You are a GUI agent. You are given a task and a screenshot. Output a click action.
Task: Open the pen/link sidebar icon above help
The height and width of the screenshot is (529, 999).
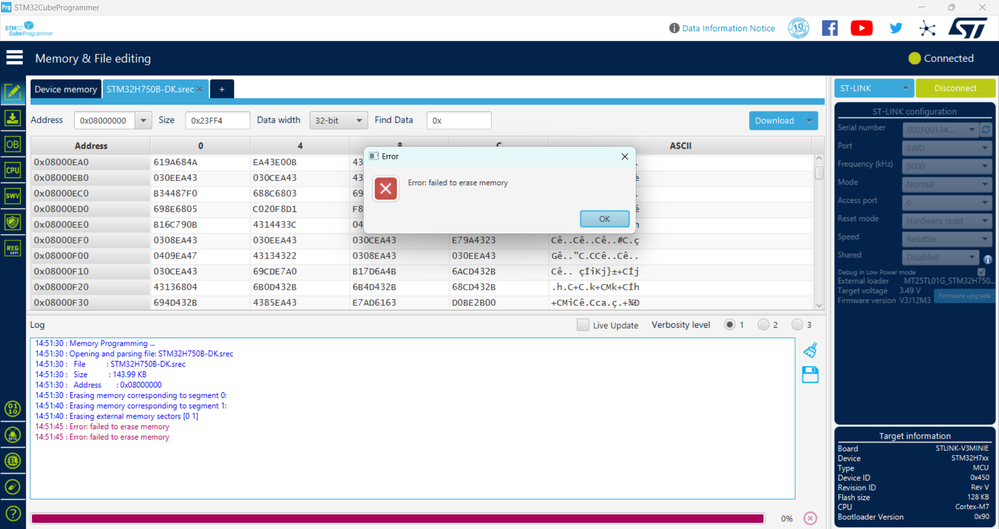coord(13,487)
